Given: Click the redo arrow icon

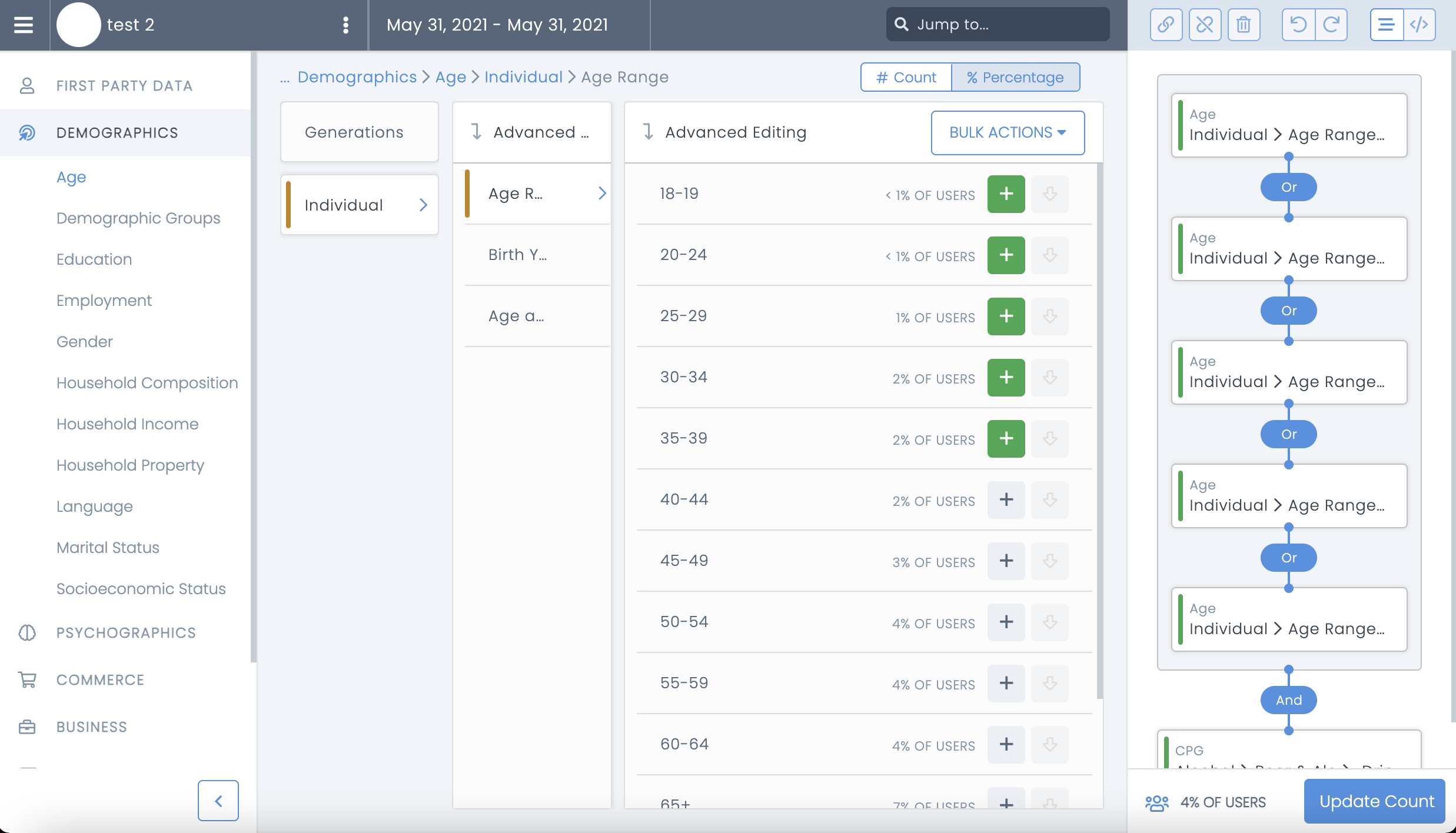Looking at the screenshot, I should [1331, 25].
